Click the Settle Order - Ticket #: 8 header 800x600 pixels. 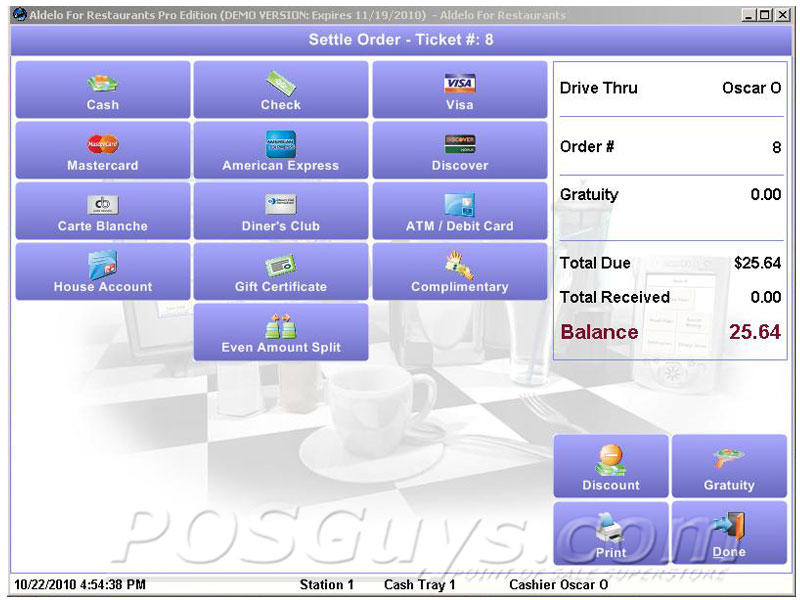coord(401,40)
